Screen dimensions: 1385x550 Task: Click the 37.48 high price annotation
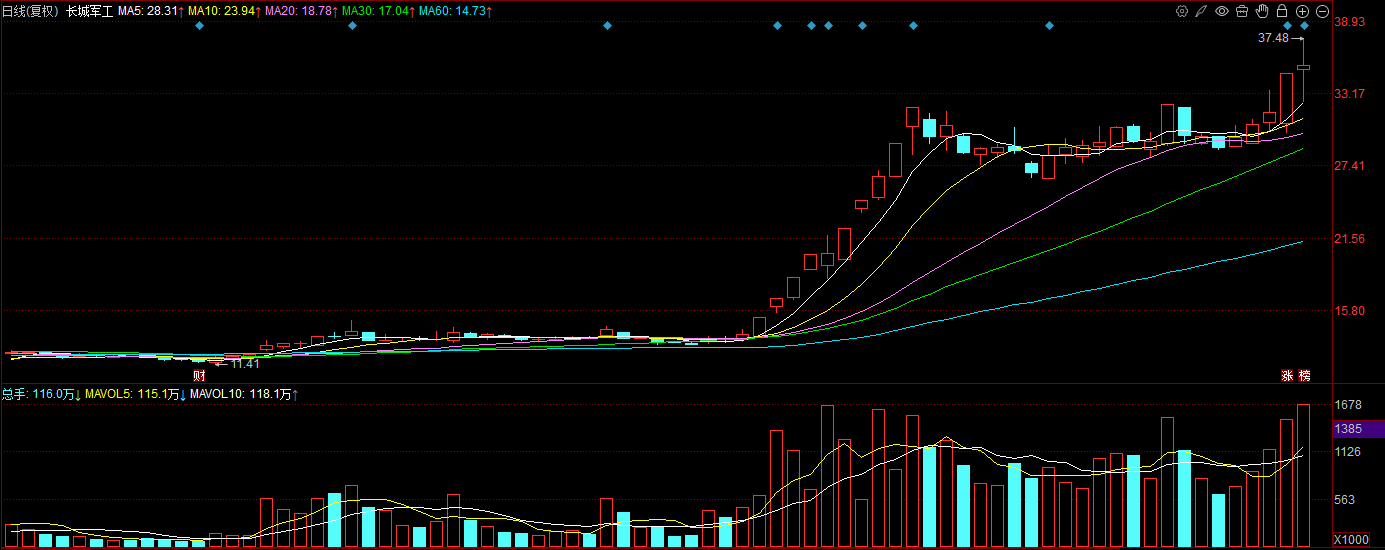[x=1273, y=38]
